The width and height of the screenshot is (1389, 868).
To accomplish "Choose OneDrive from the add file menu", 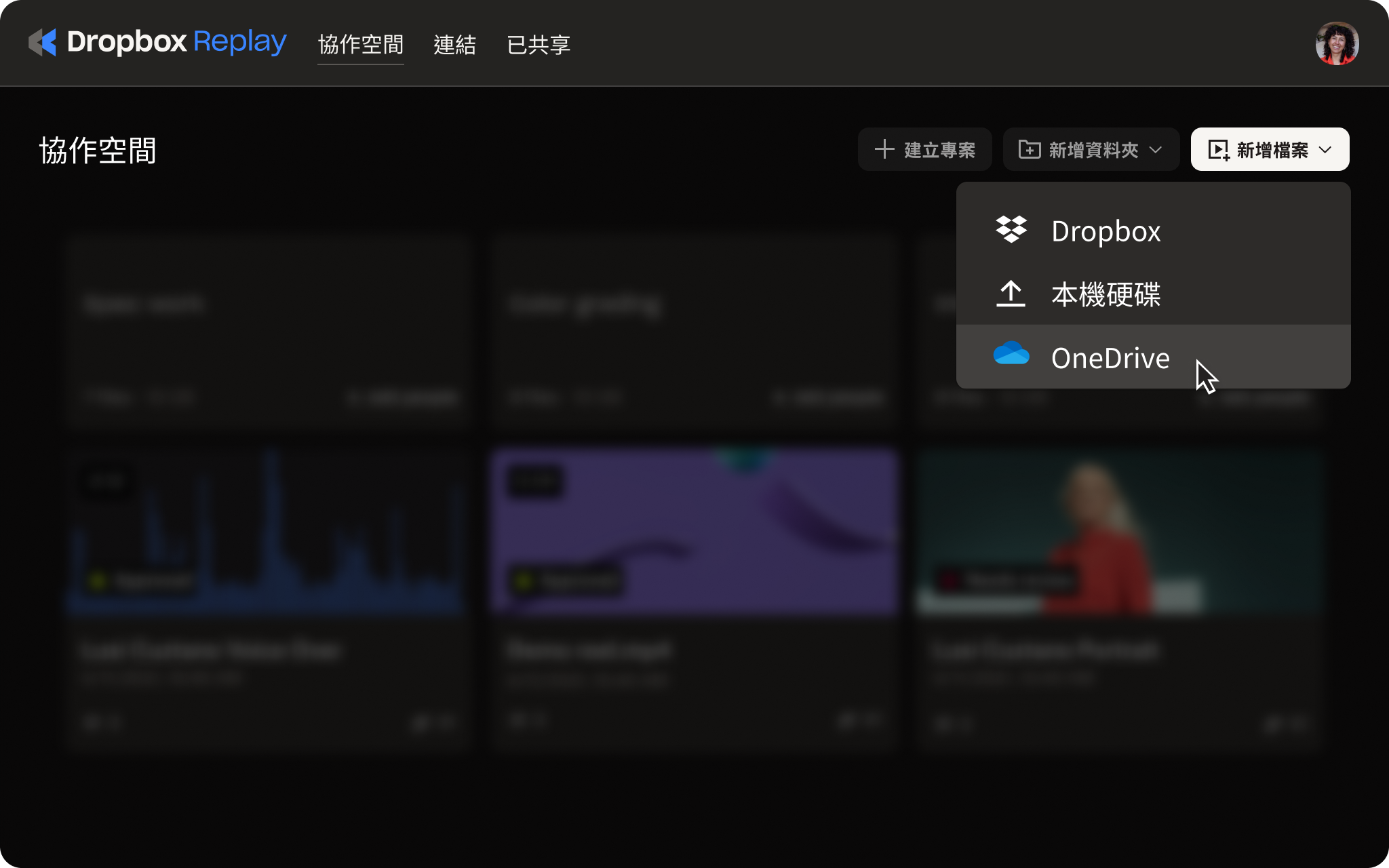I will (x=1153, y=357).
